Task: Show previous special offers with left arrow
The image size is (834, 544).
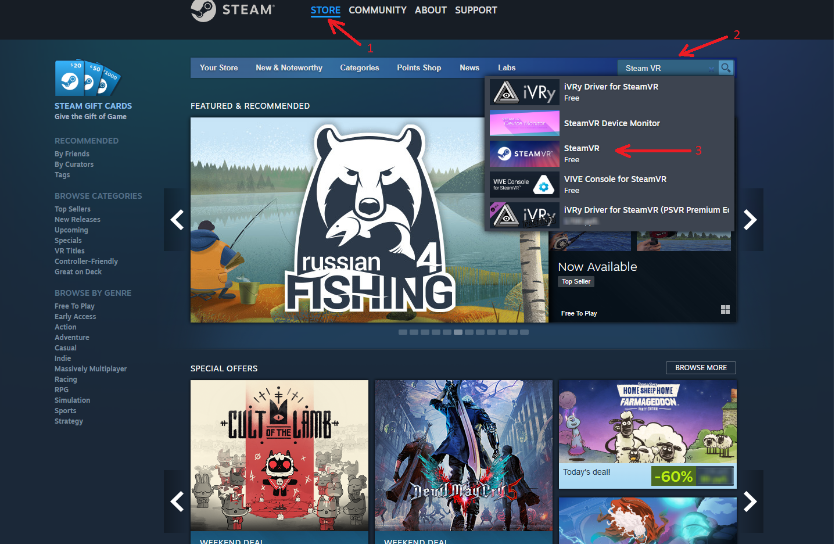Action: 177,500
